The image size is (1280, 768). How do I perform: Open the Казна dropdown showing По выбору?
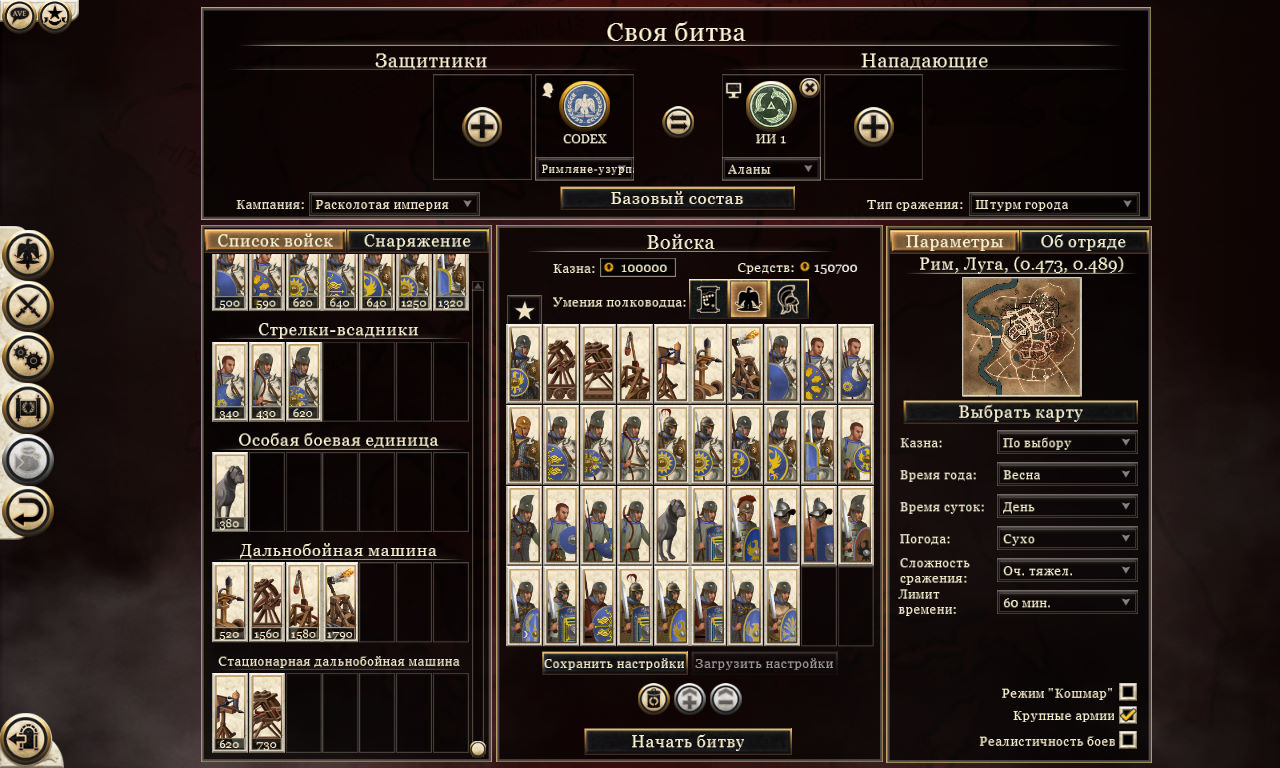point(1067,442)
